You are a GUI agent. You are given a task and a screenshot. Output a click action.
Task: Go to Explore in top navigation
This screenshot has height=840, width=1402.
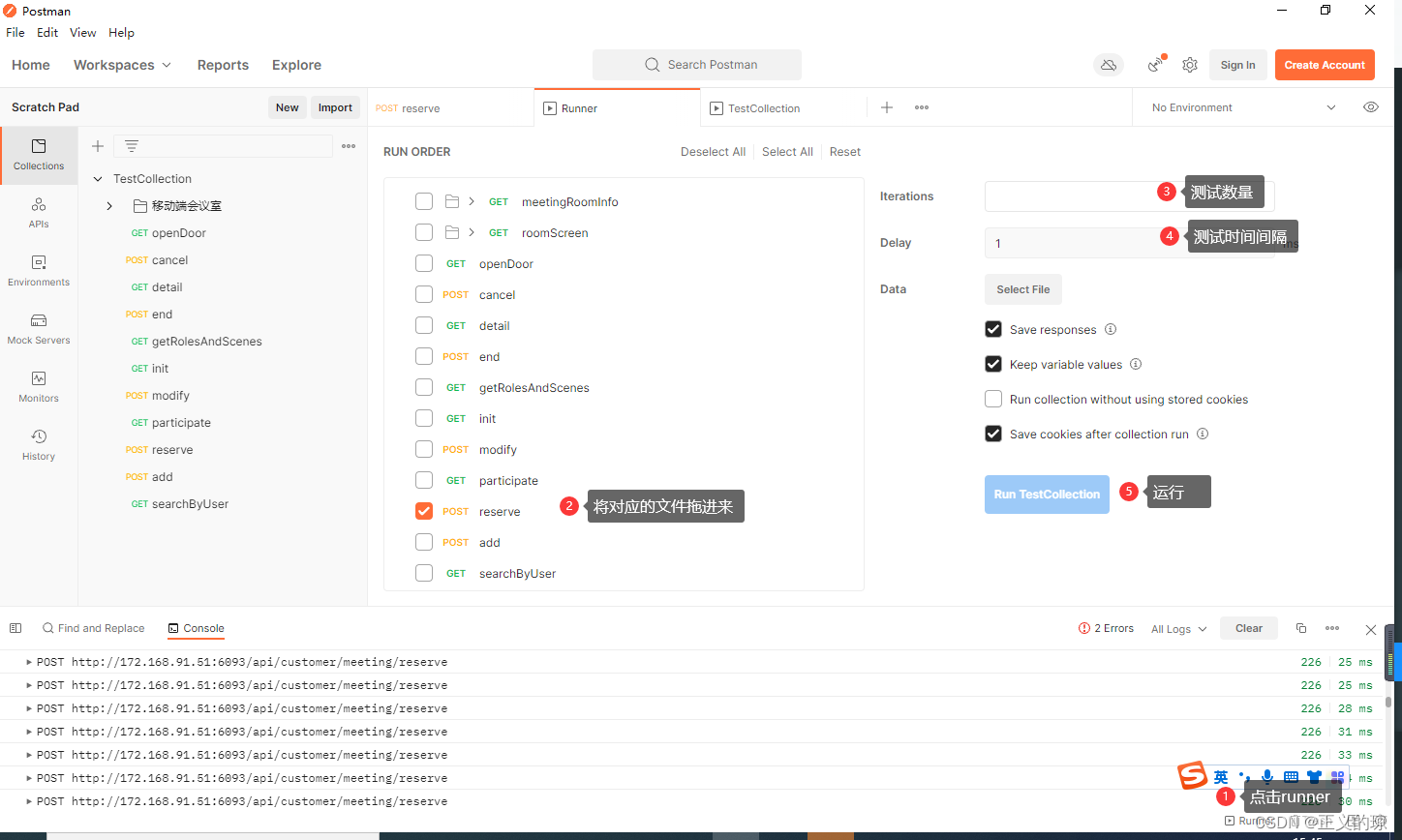pos(296,65)
